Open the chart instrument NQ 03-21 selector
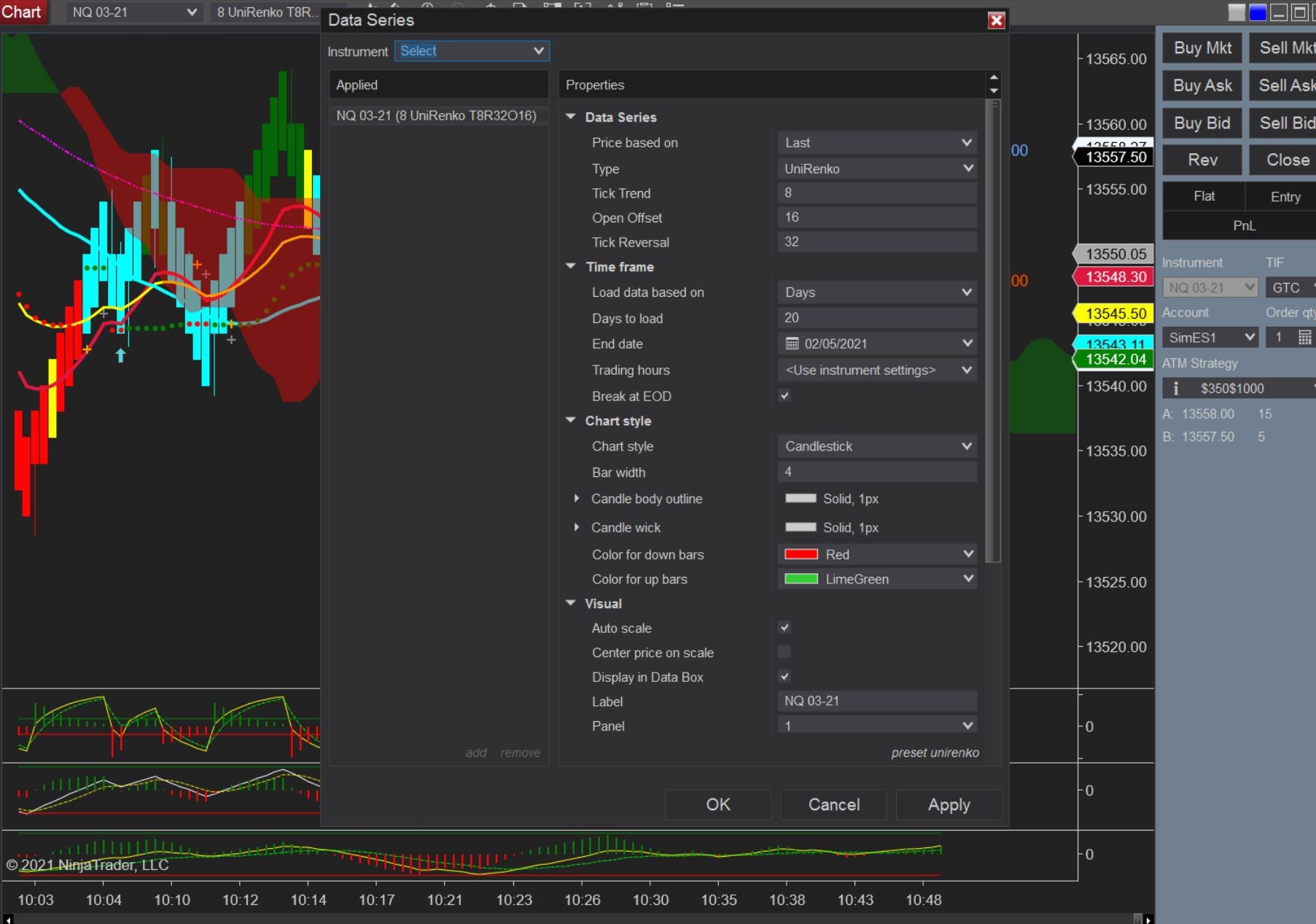This screenshot has height=924, width=1316. coord(134,12)
